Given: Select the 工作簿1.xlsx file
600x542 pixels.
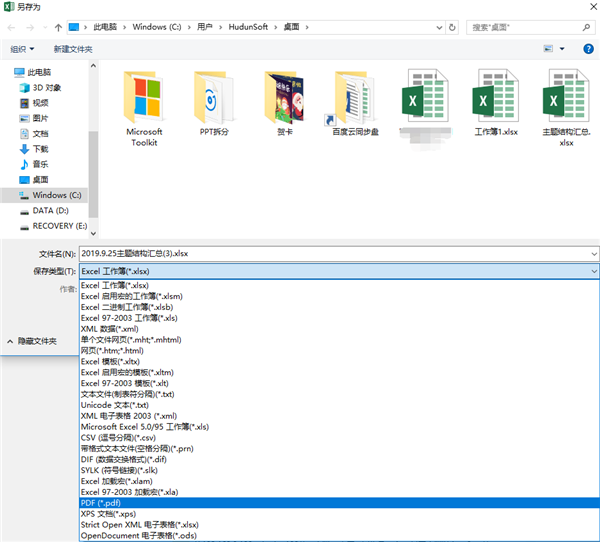Looking at the screenshot, I should [496, 103].
